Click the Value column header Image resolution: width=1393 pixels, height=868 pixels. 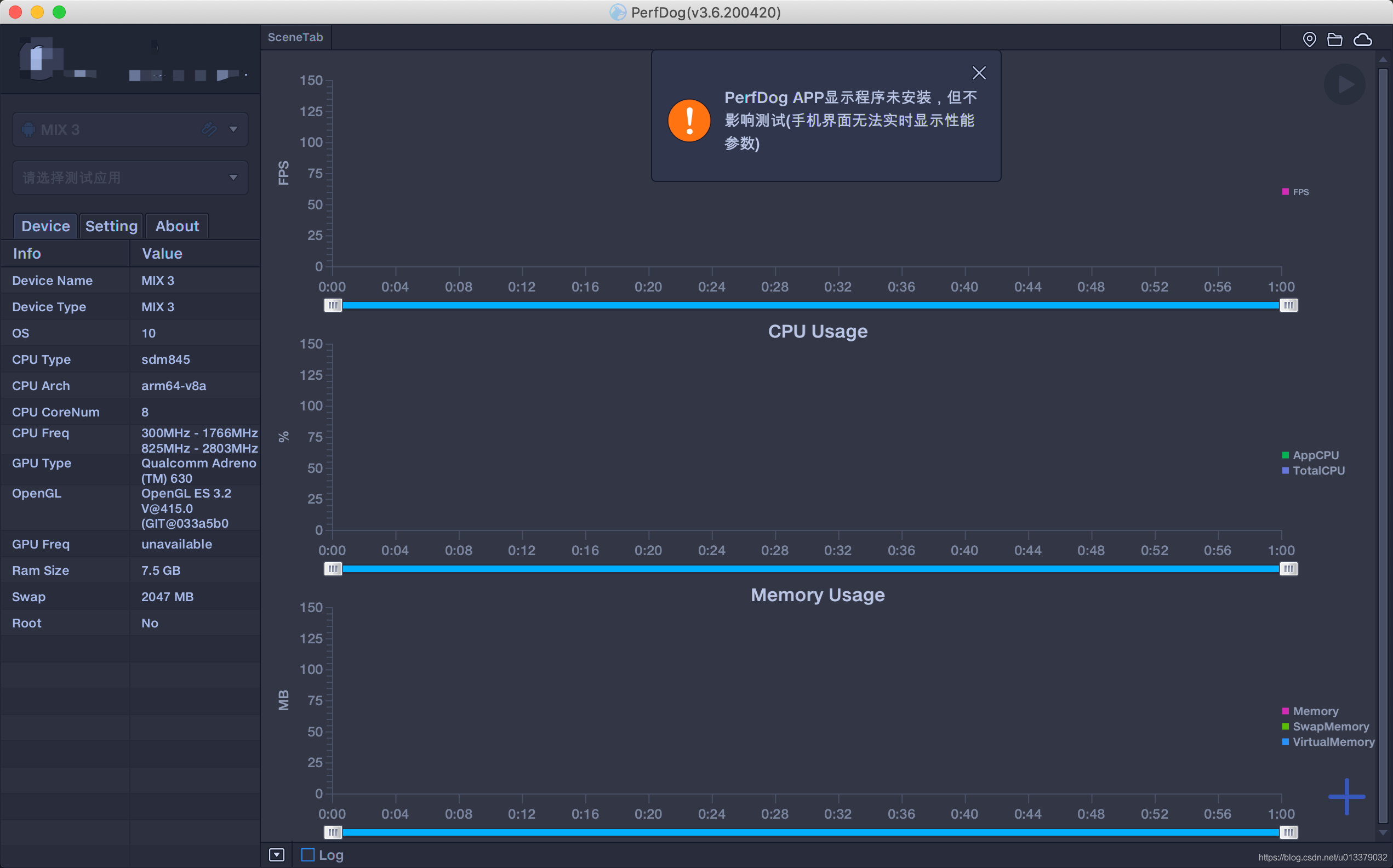click(195, 254)
